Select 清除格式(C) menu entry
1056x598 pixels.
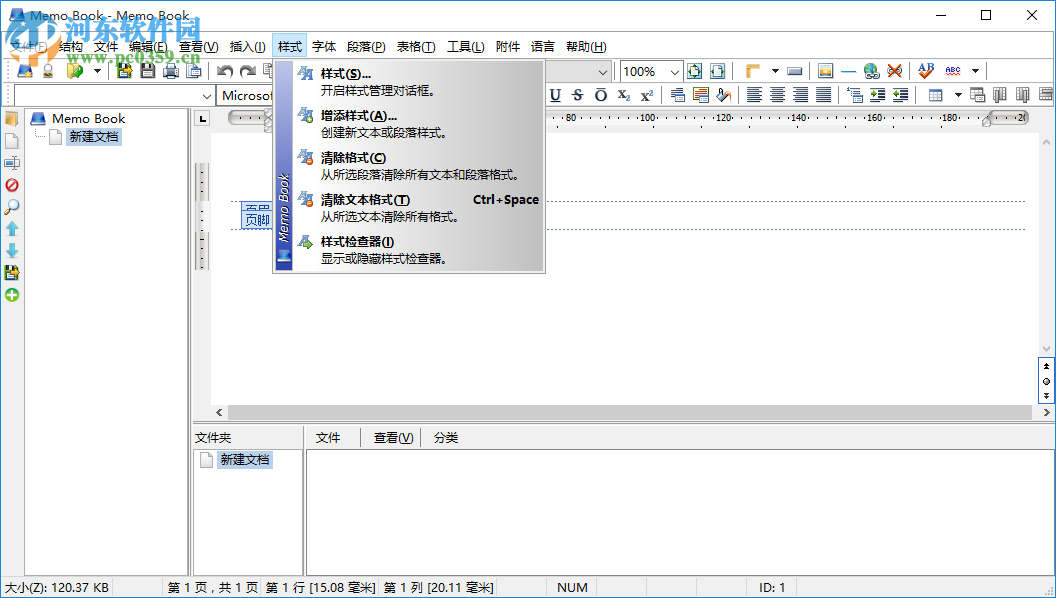click(418, 166)
